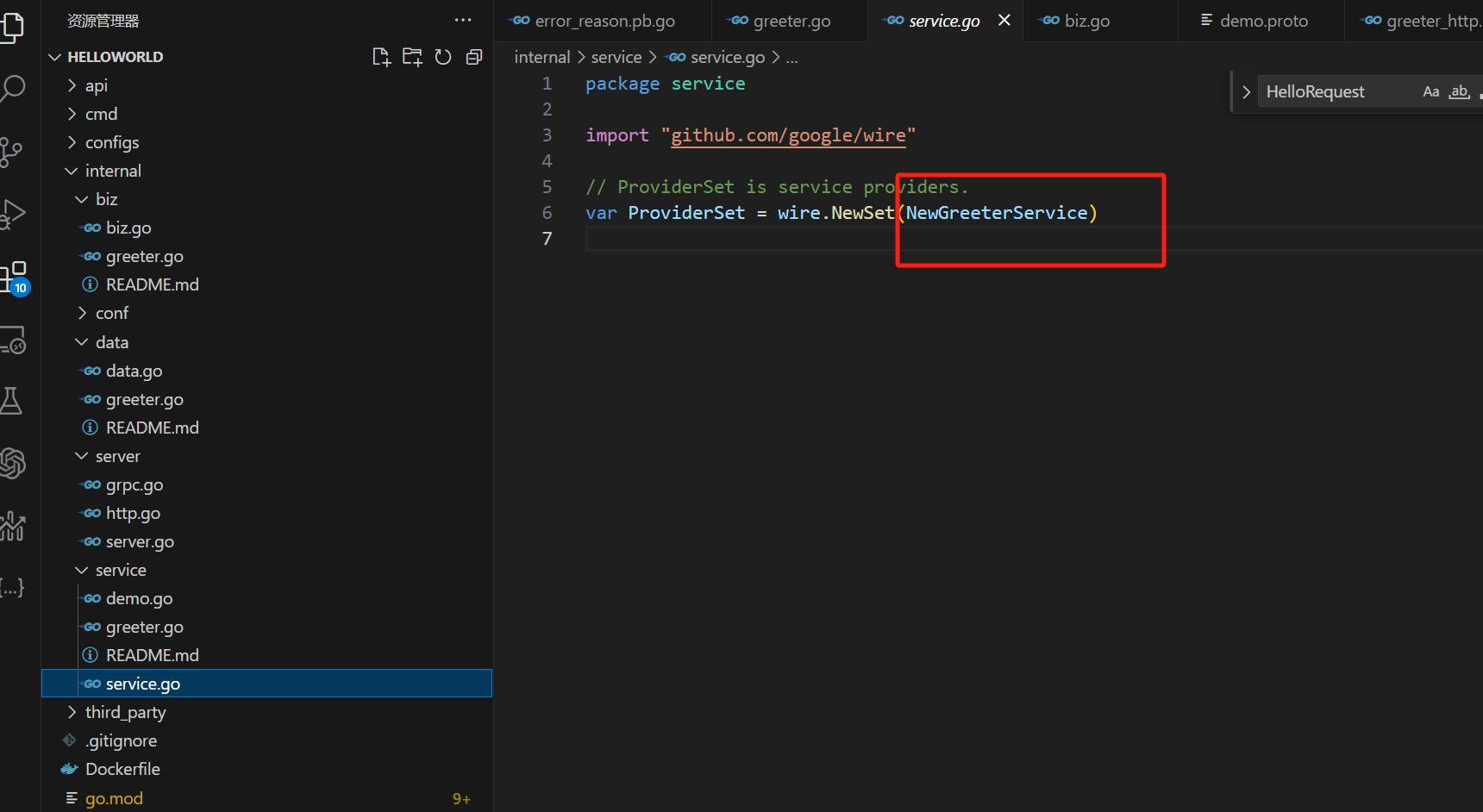Toggle Match Case in find widget

1431,91
